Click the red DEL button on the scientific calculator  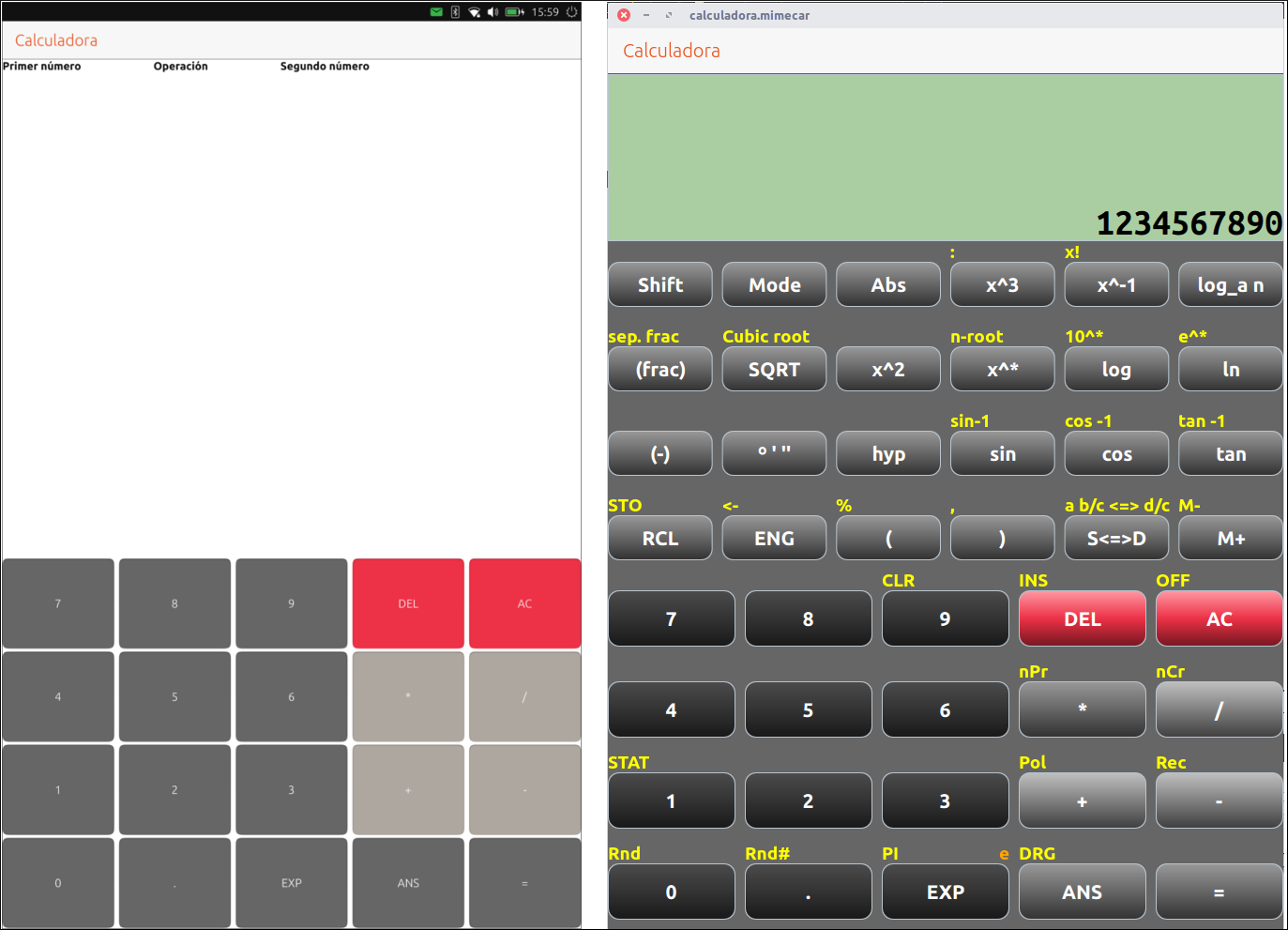click(1083, 618)
